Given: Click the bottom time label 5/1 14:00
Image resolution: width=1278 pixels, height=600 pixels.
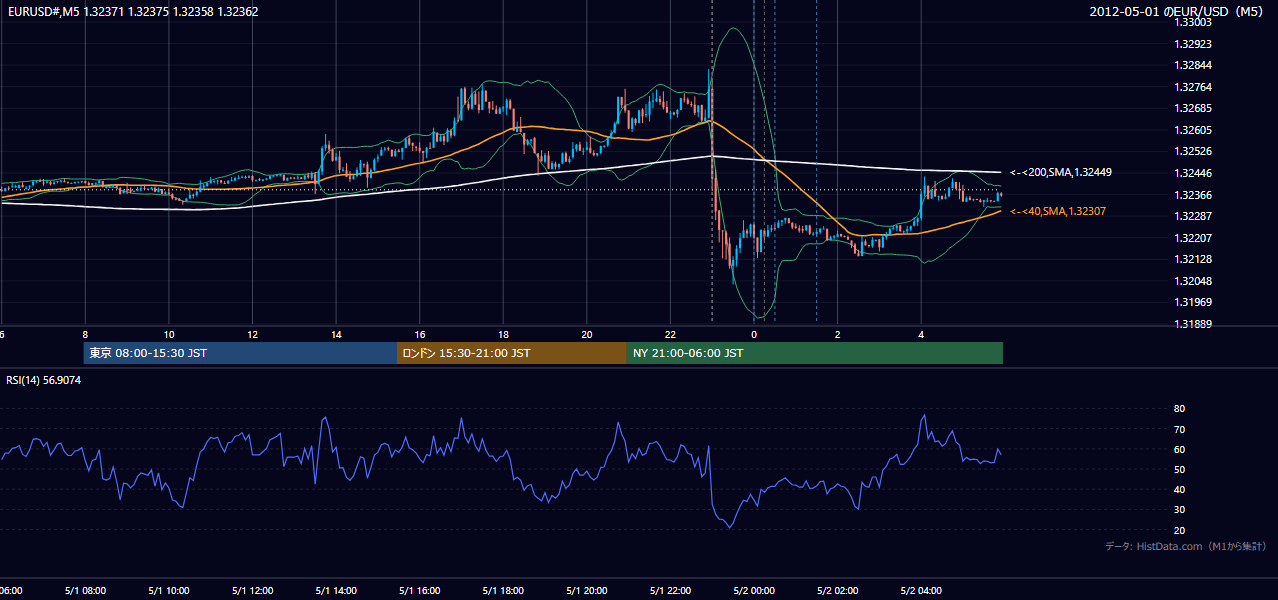Looking at the screenshot, I should pyautogui.click(x=336, y=591).
